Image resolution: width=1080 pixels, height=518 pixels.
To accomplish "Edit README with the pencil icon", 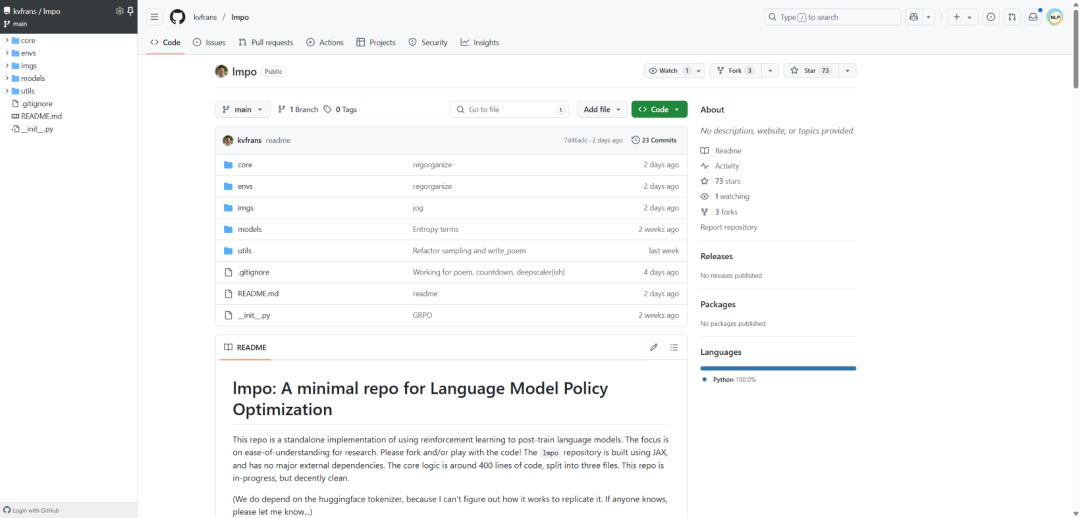I will tap(654, 347).
